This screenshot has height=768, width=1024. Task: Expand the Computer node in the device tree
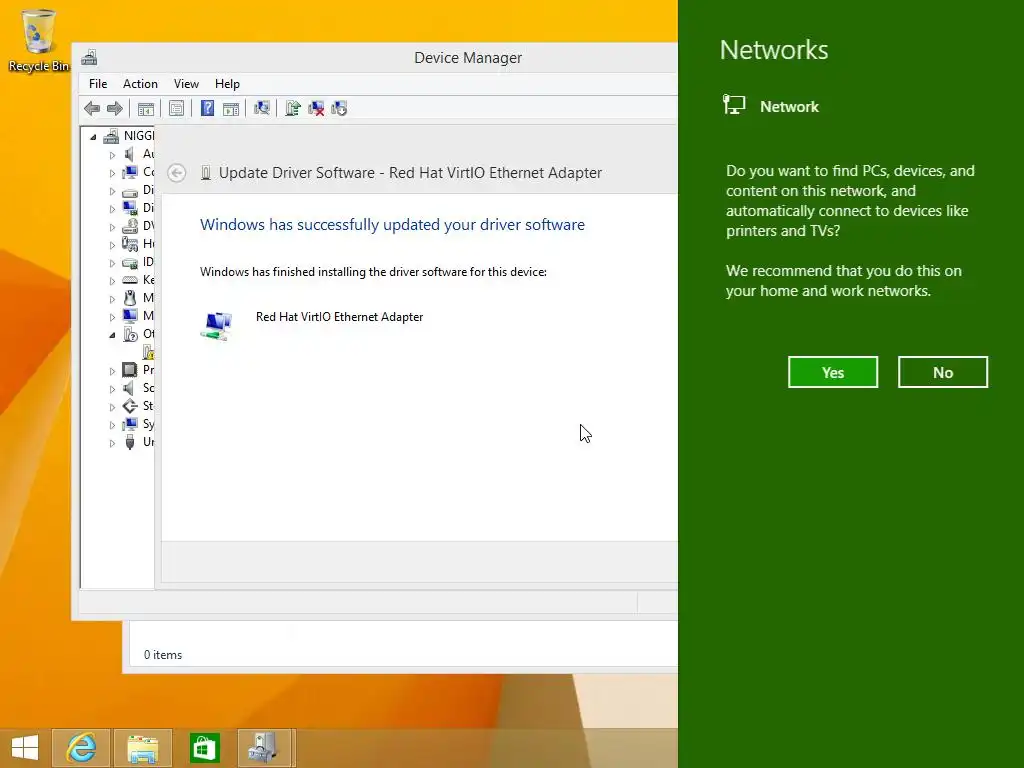(x=112, y=173)
